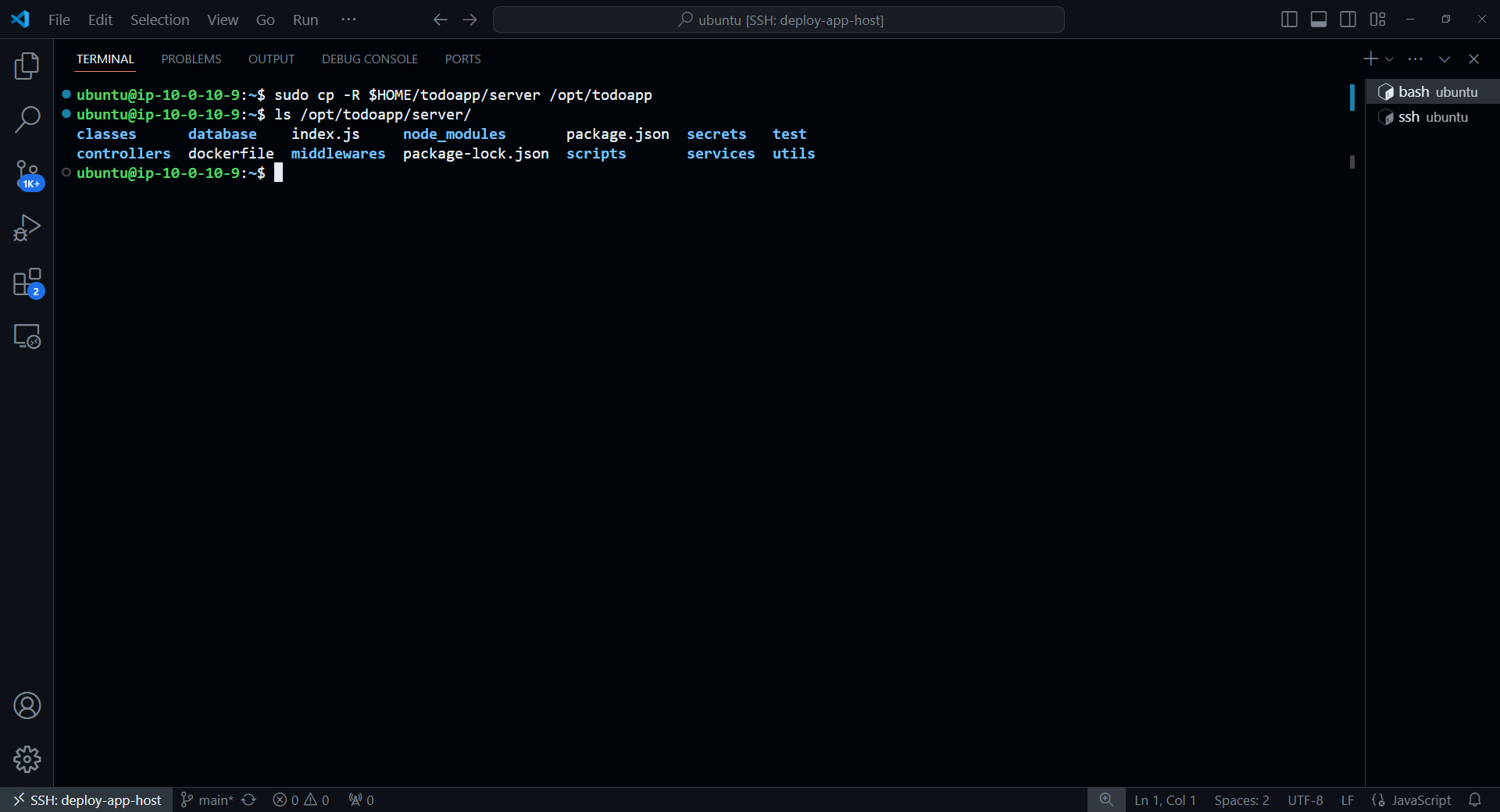Minimize the VS Code window
The height and width of the screenshot is (812, 1500).
[1410, 20]
